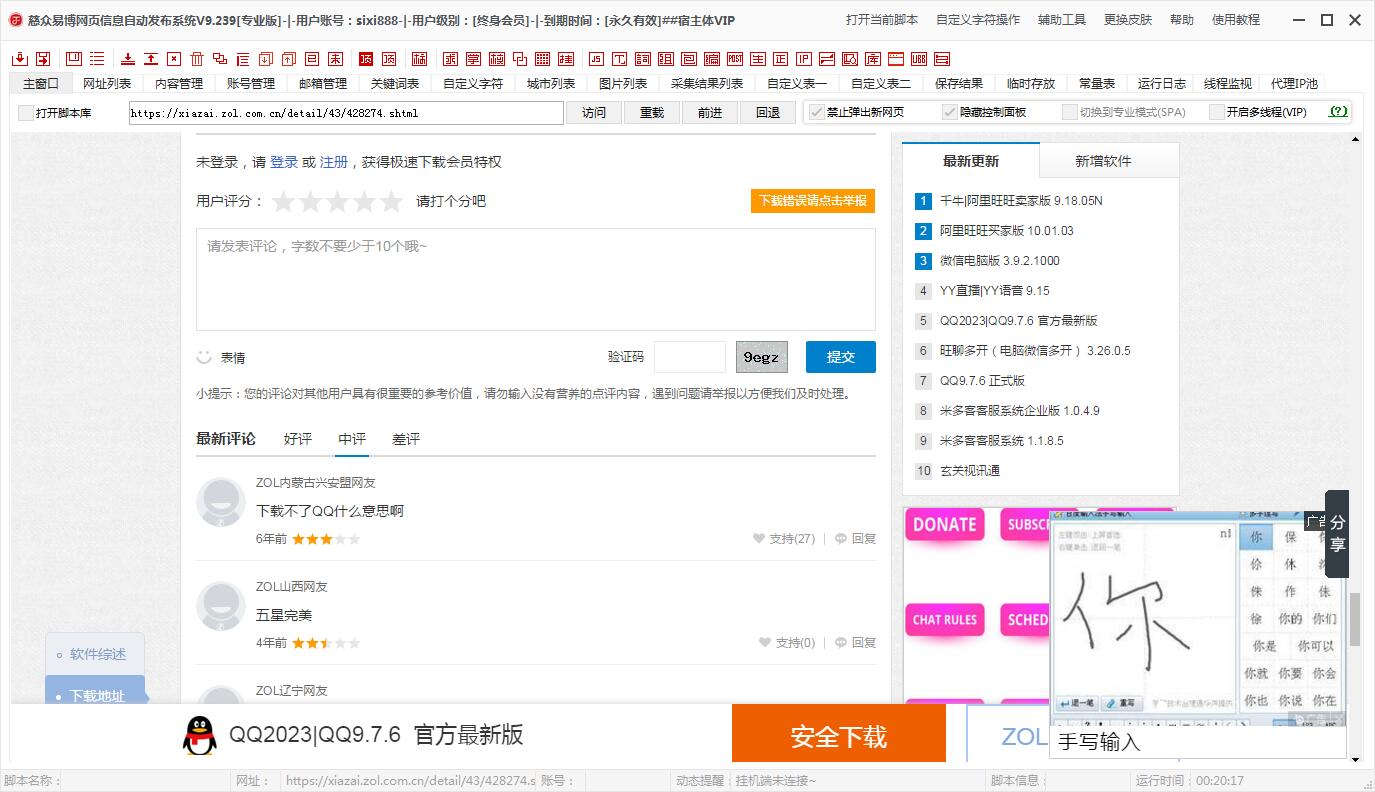
Task: Click the browser window toolbar icon
Action: tap(896, 59)
